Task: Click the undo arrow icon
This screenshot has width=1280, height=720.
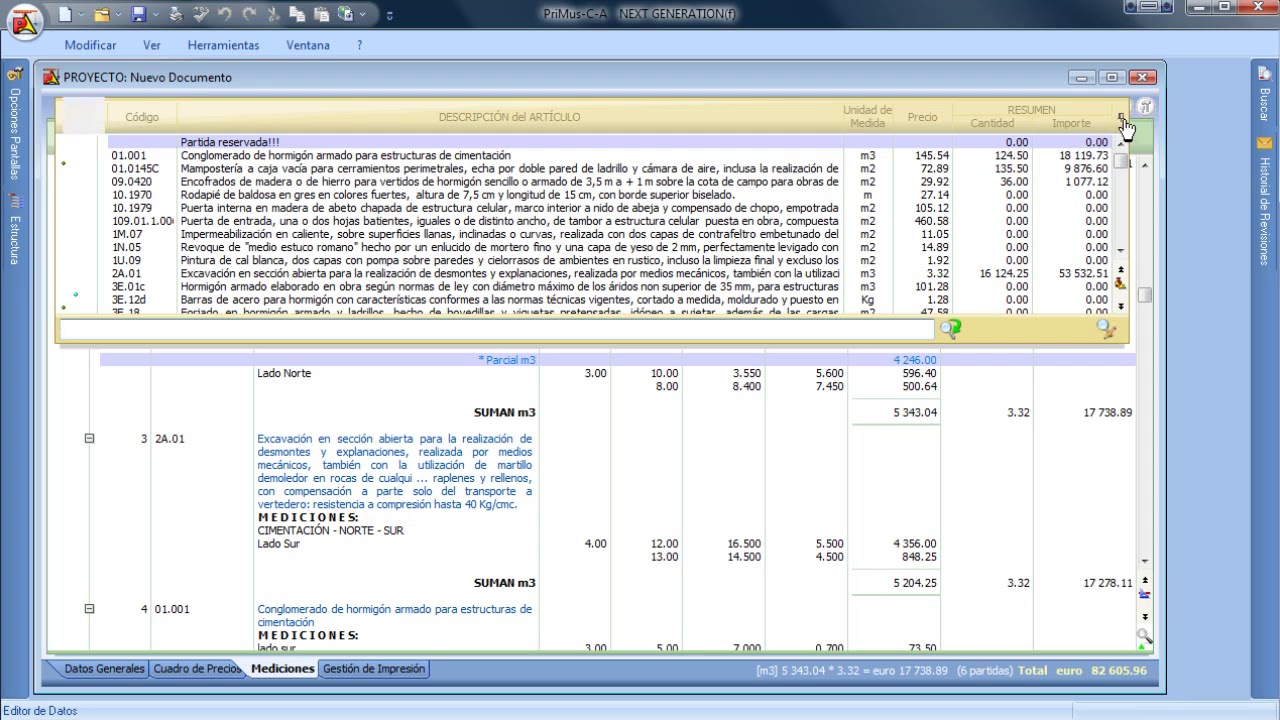Action: [224, 15]
